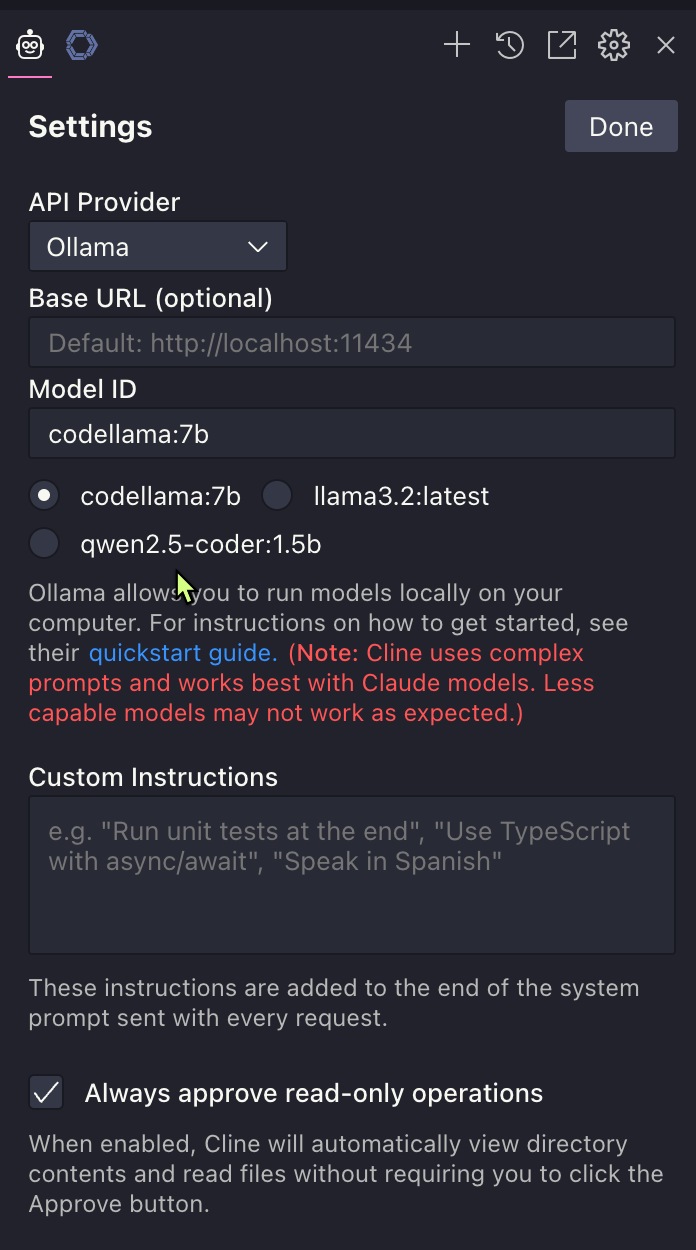Open Cline in a new editor window
The image size is (696, 1250).
coord(561,45)
